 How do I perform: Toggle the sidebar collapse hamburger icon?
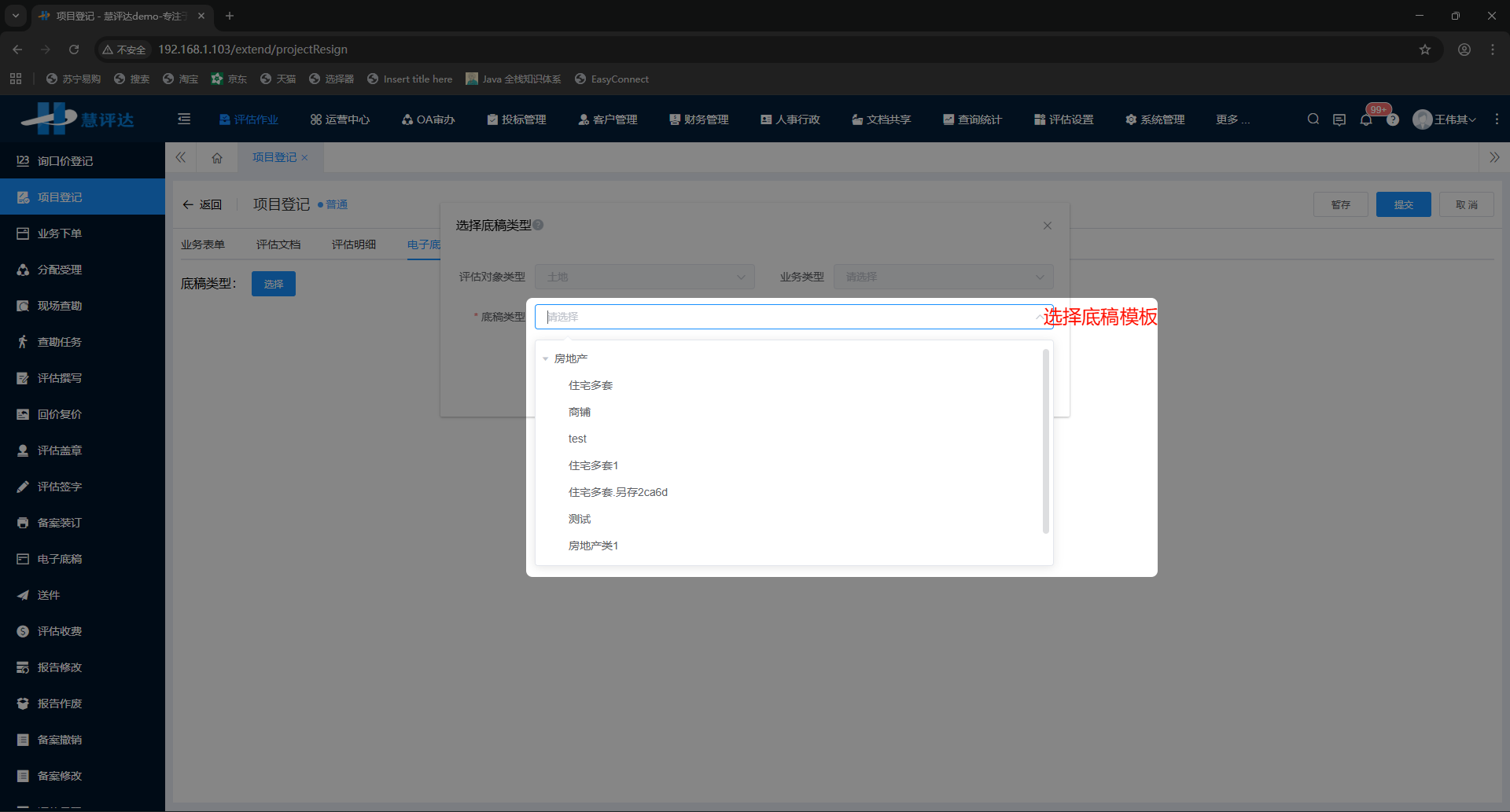tap(184, 119)
